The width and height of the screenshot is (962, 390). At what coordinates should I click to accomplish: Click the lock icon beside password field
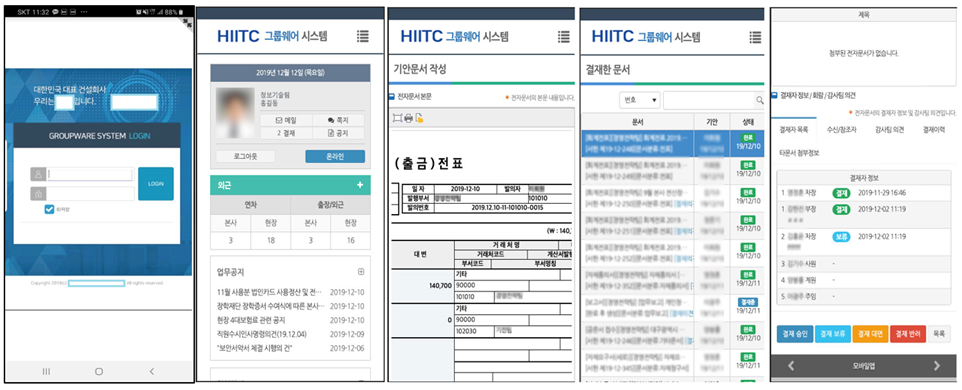(38, 194)
